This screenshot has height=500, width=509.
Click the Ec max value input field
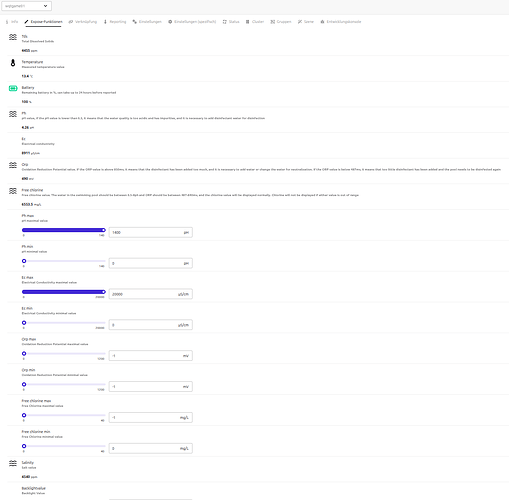[151, 294]
